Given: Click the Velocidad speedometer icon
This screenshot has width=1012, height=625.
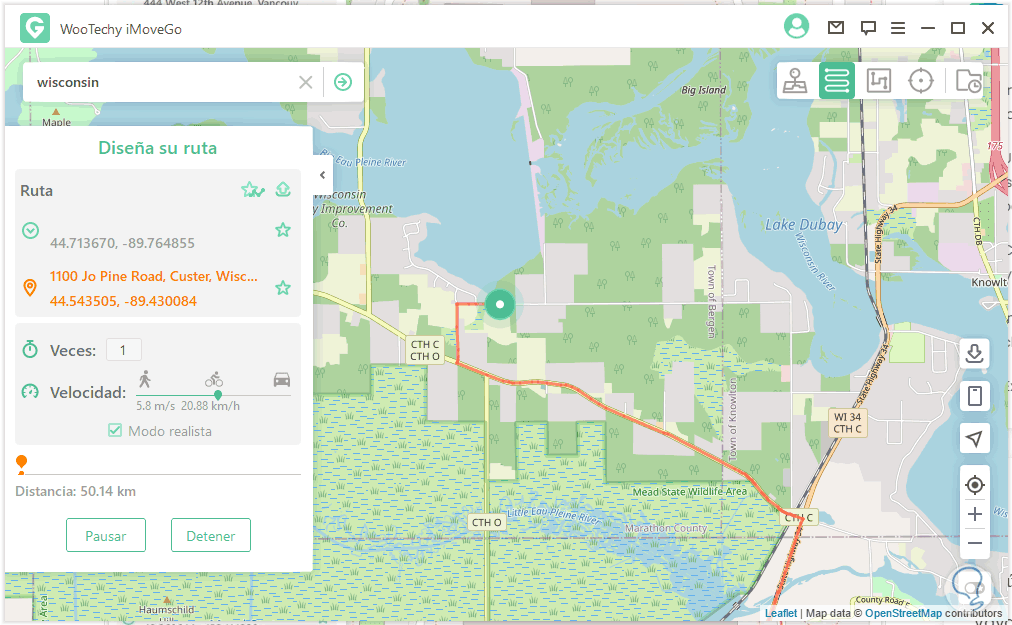Looking at the screenshot, I should [x=30, y=391].
